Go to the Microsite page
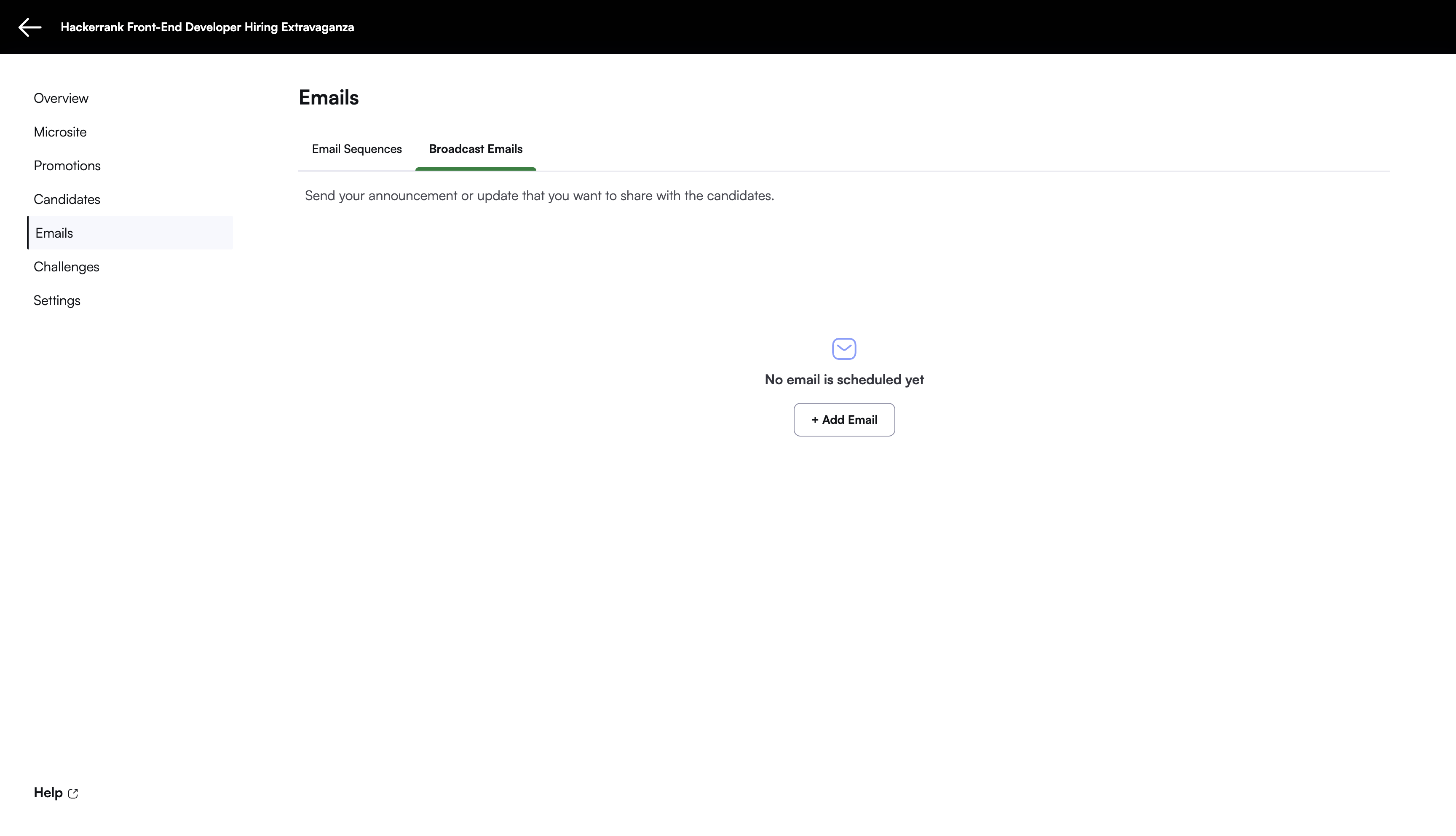 pyautogui.click(x=60, y=132)
